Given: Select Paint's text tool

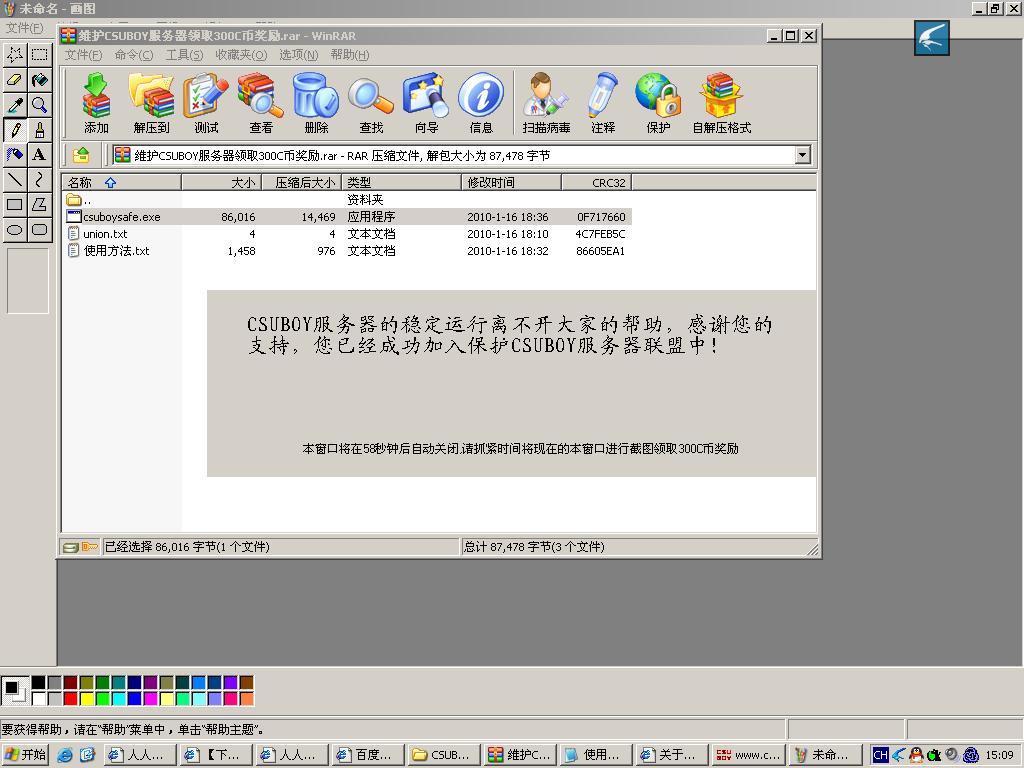Looking at the screenshot, I should 39,154.
